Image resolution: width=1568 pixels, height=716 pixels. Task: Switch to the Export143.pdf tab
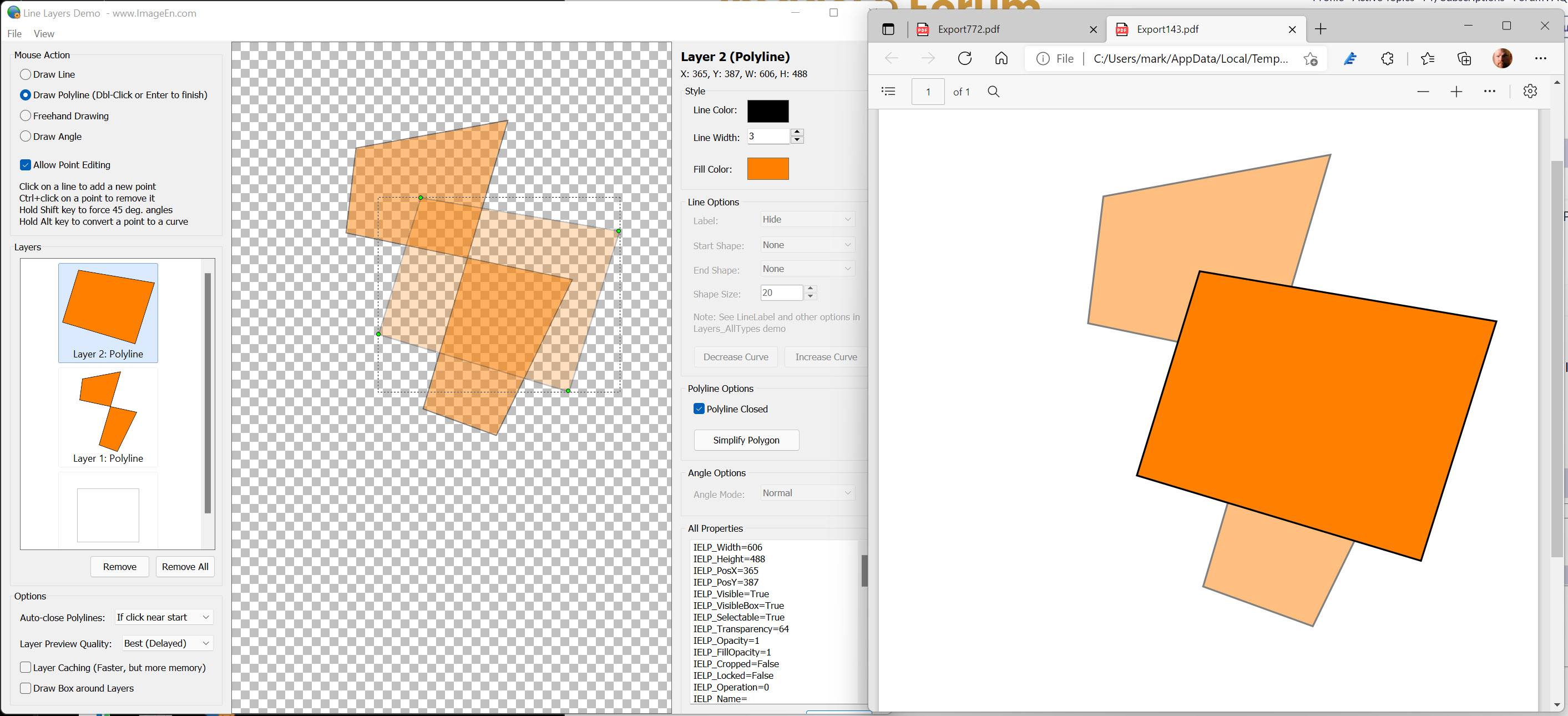[x=1205, y=29]
